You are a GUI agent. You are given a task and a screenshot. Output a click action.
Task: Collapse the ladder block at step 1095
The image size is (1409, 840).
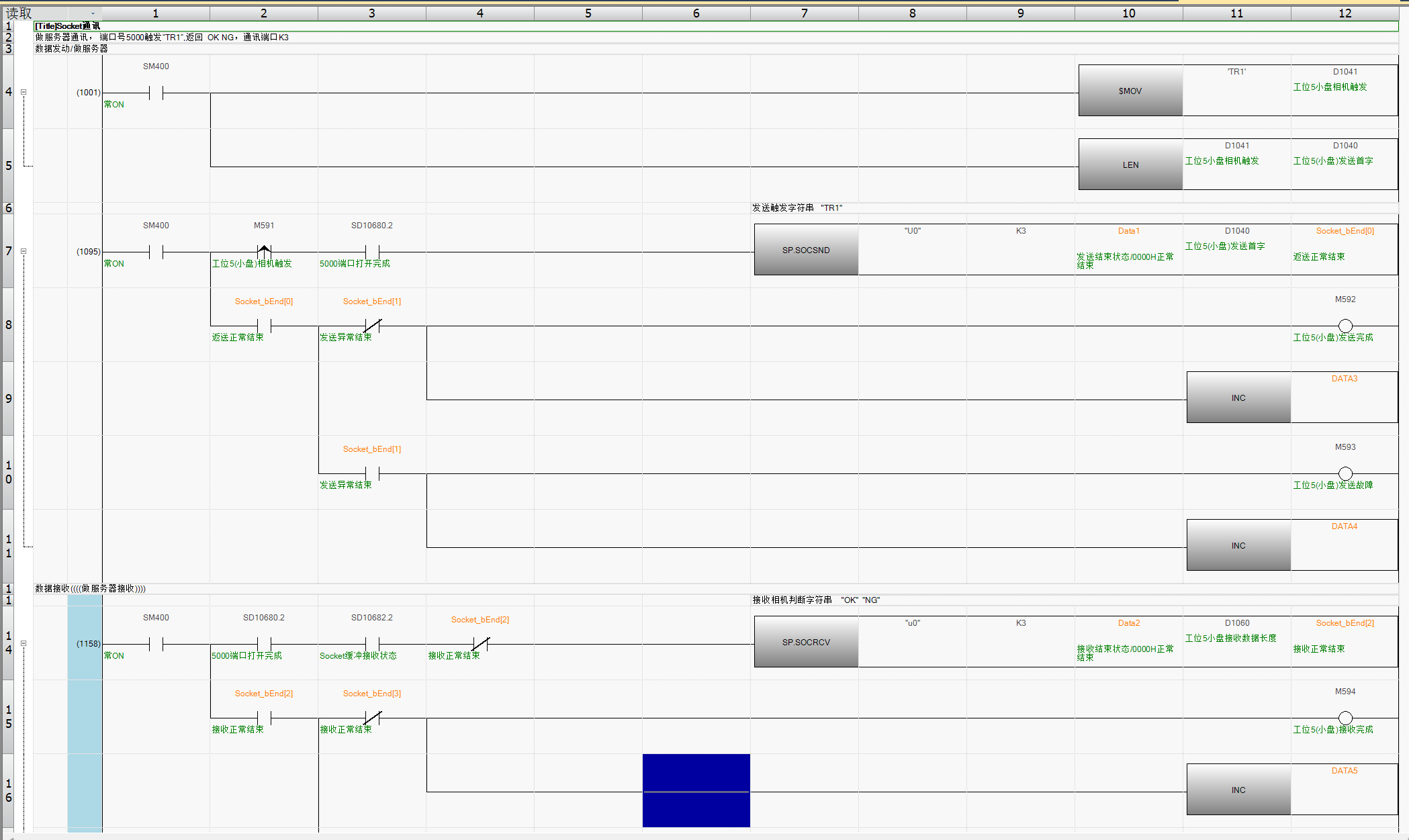[24, 251]
